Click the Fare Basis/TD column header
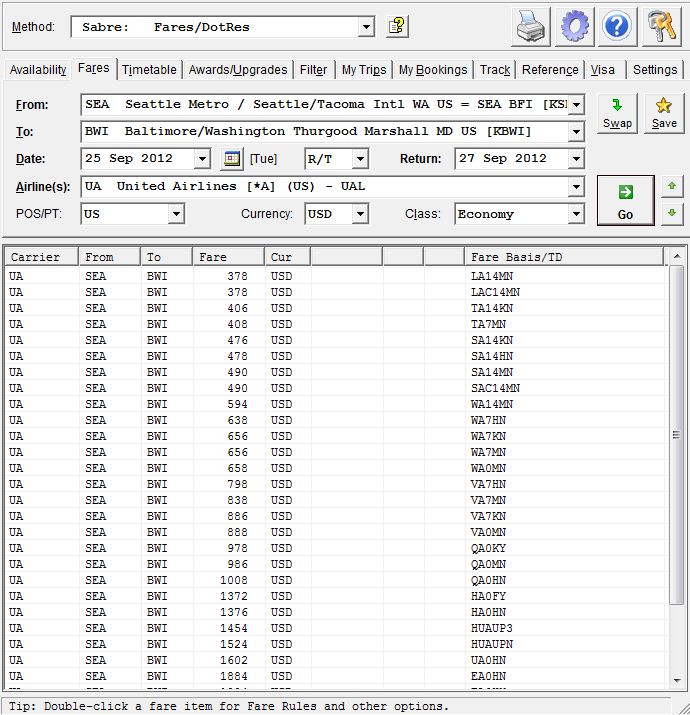 [x=564, y=257]
